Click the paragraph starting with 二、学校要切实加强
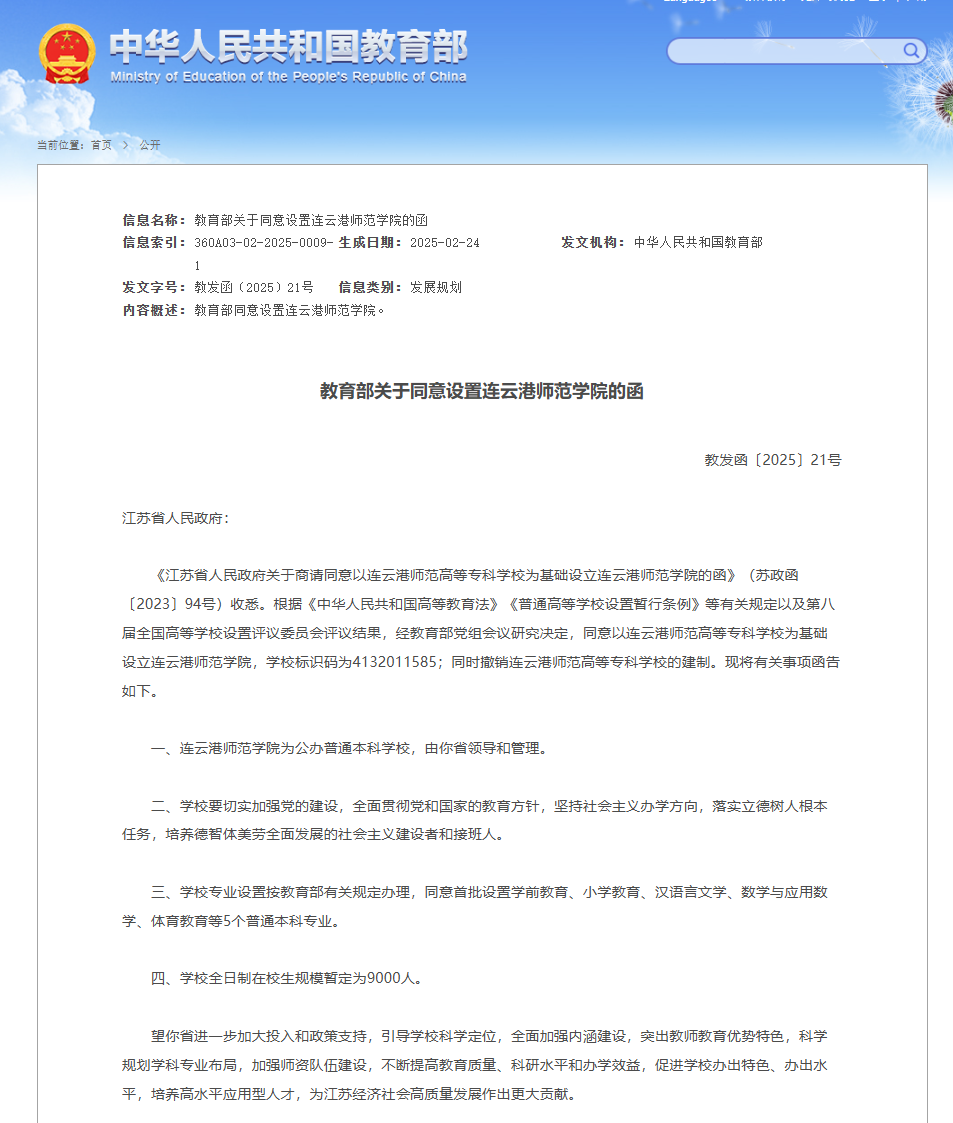This screenshot has width=953, height=1123. pyautogui.click(x=475, y=820)
